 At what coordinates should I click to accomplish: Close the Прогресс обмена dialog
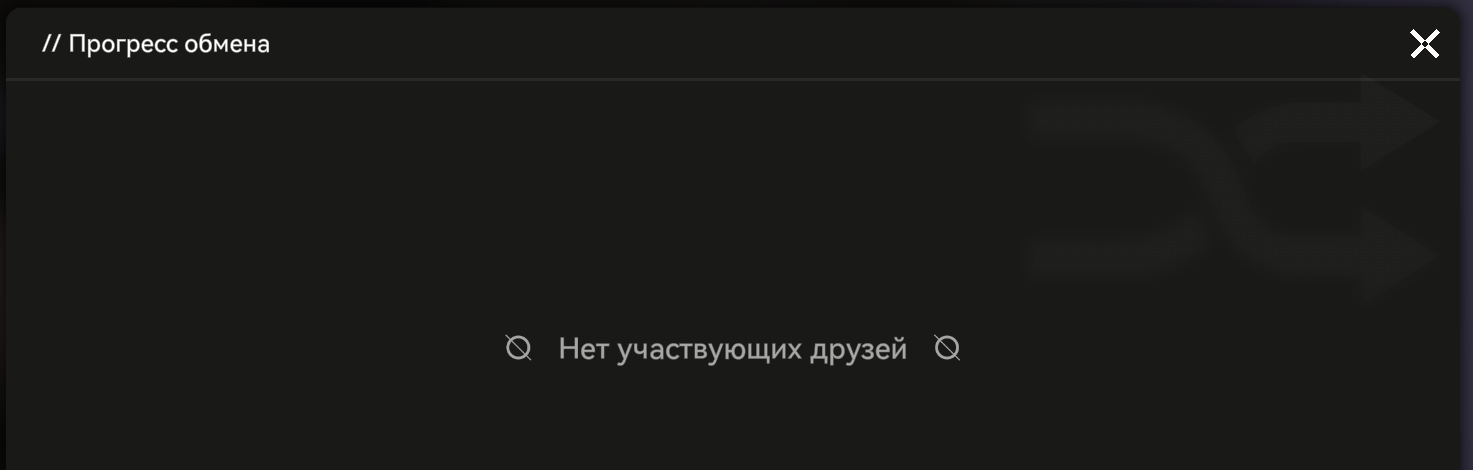[x=1424, y=44]
